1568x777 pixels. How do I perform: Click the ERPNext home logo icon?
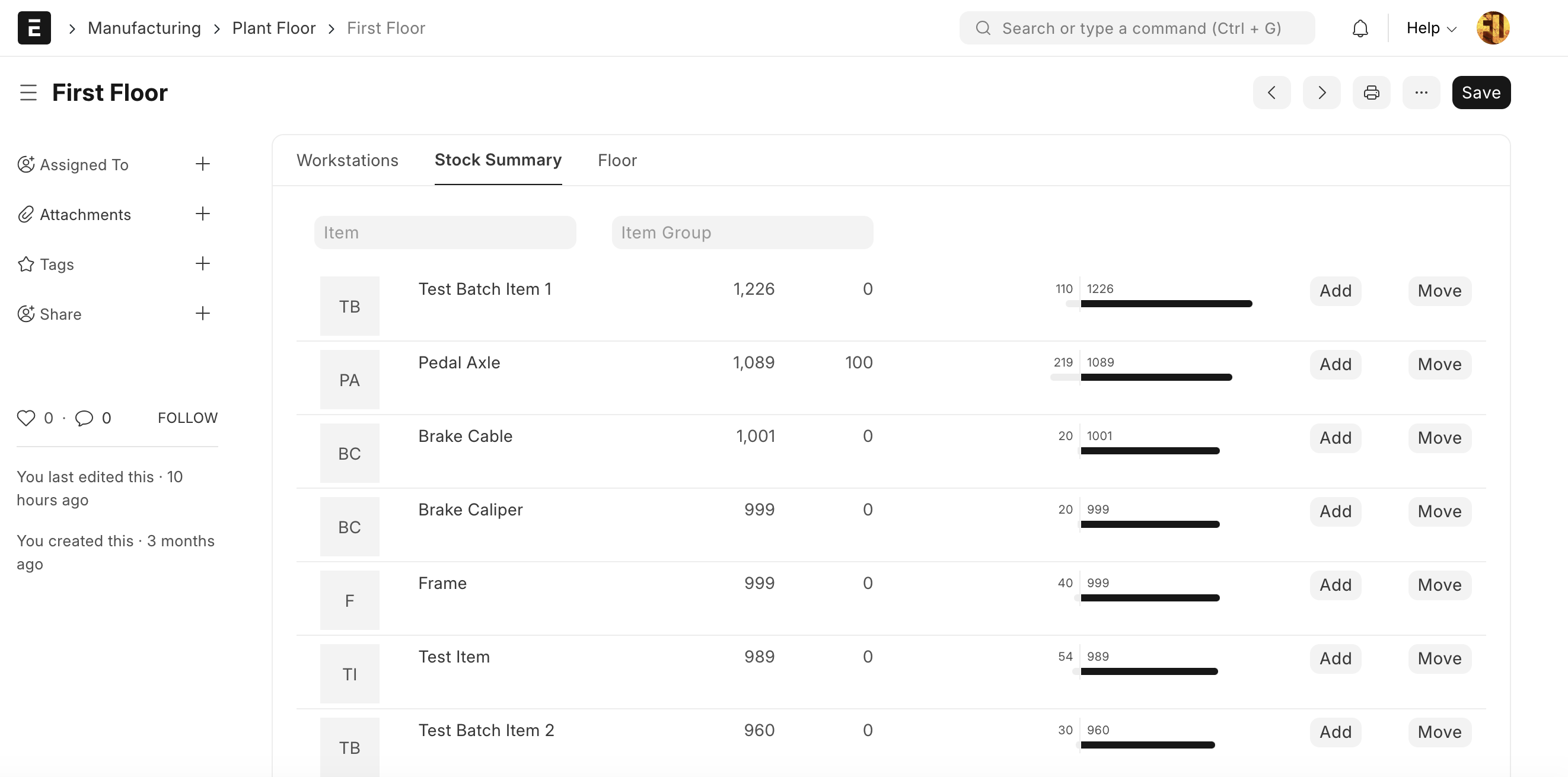point(34,28)
